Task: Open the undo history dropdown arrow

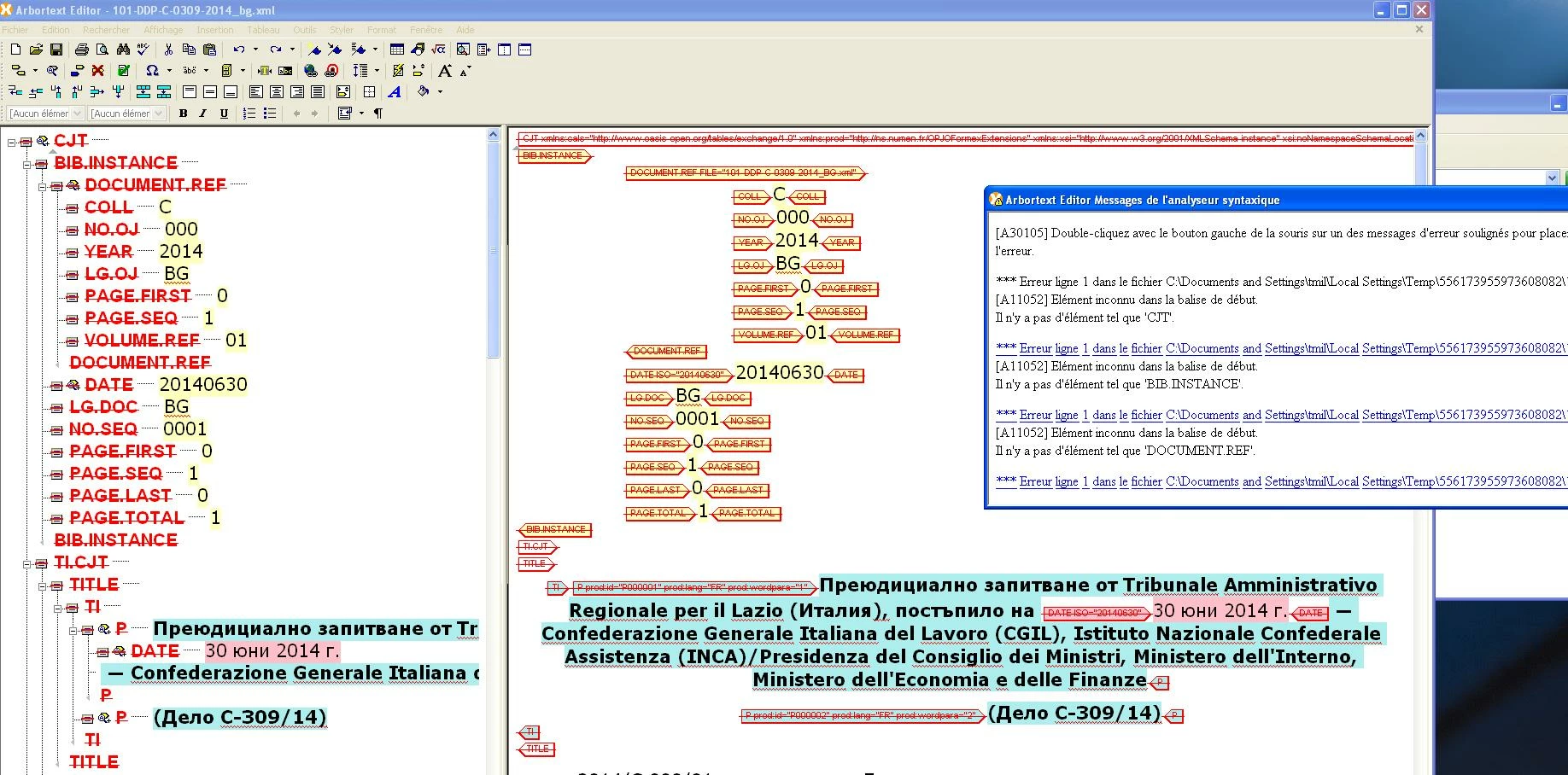Action: click(x=255, y=50)
